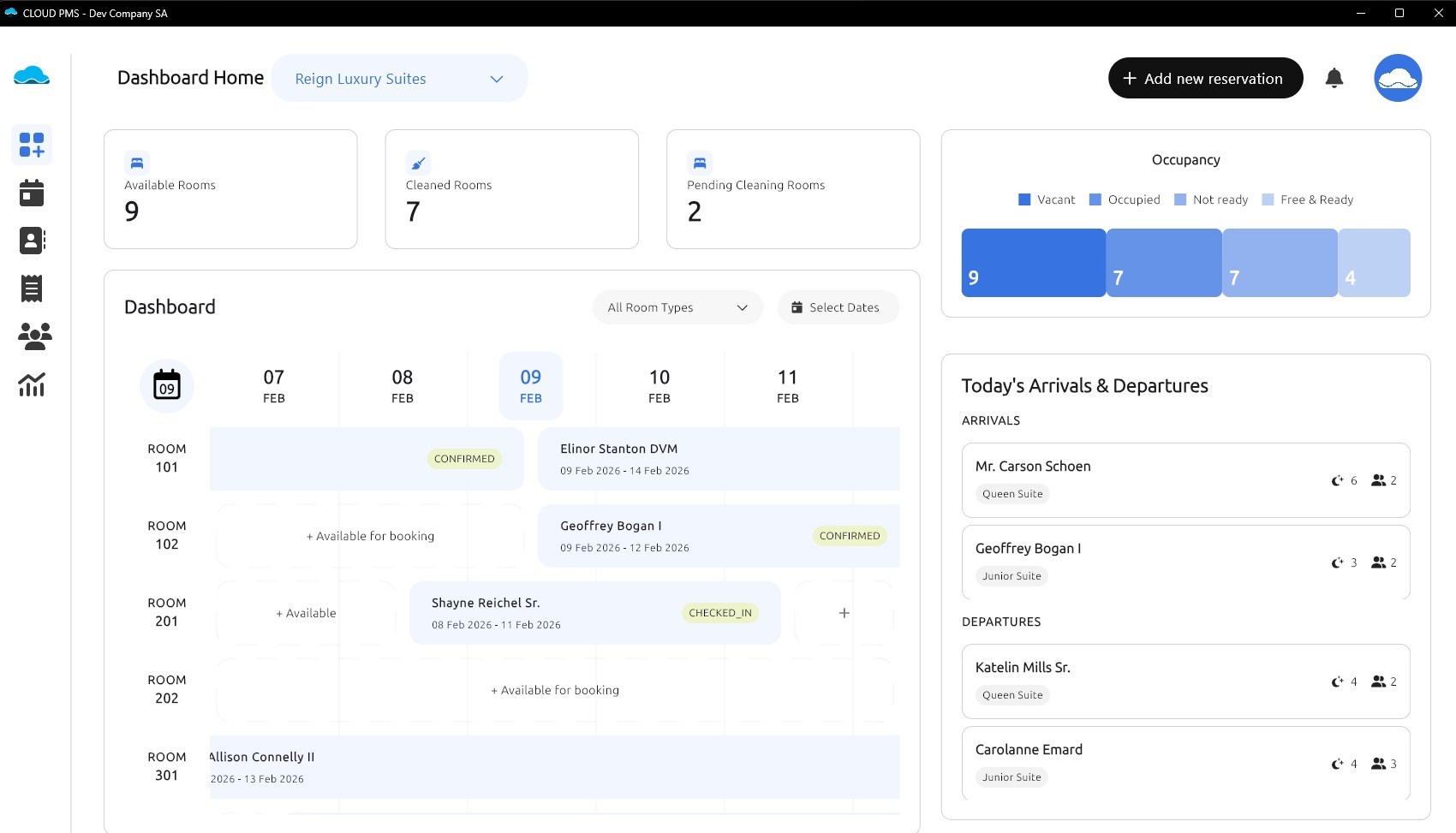This screenshot has height=833, width=1456.
Task: Toggle the Occupied legend item
Action: pyautogui.click(x=1125, y=199)
